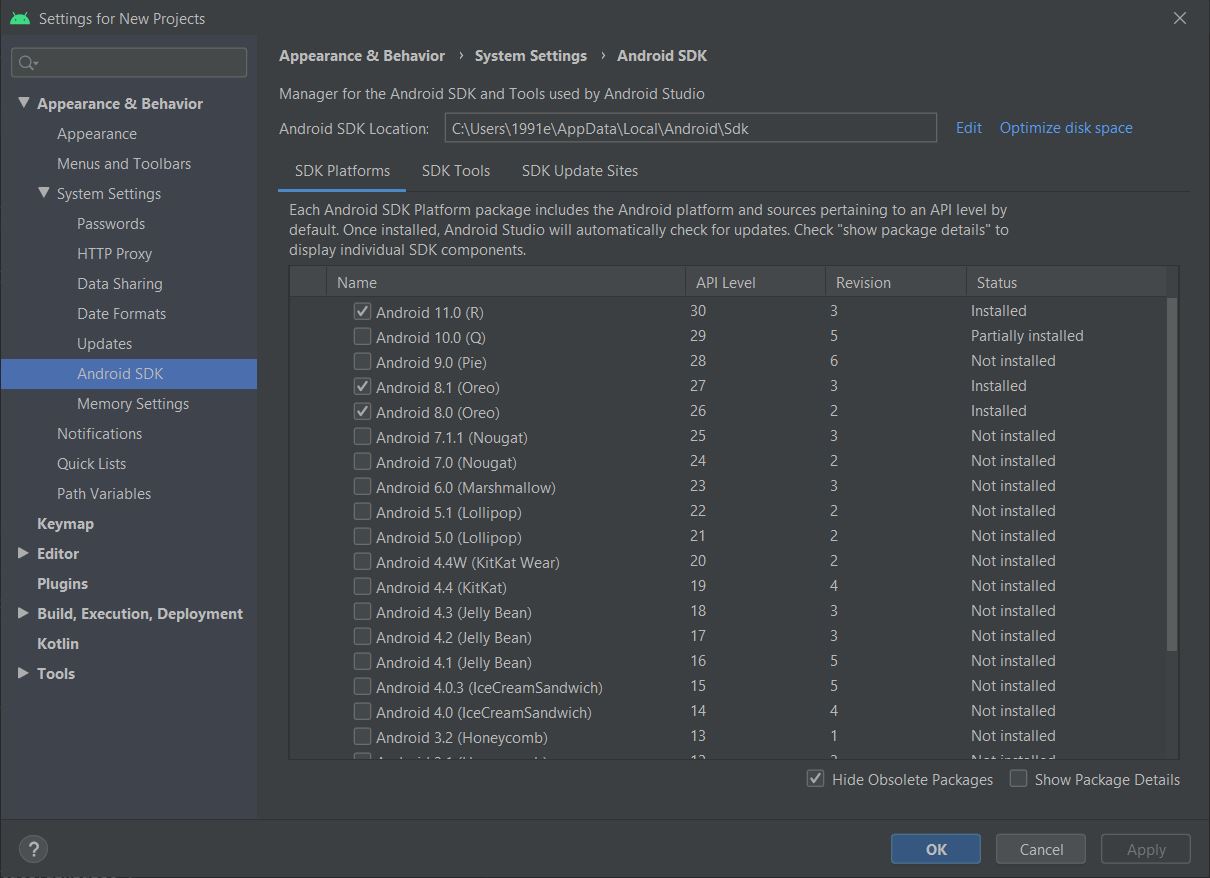Click Edit link for SDK location
1210x878 pixels.
pos(968,128)
